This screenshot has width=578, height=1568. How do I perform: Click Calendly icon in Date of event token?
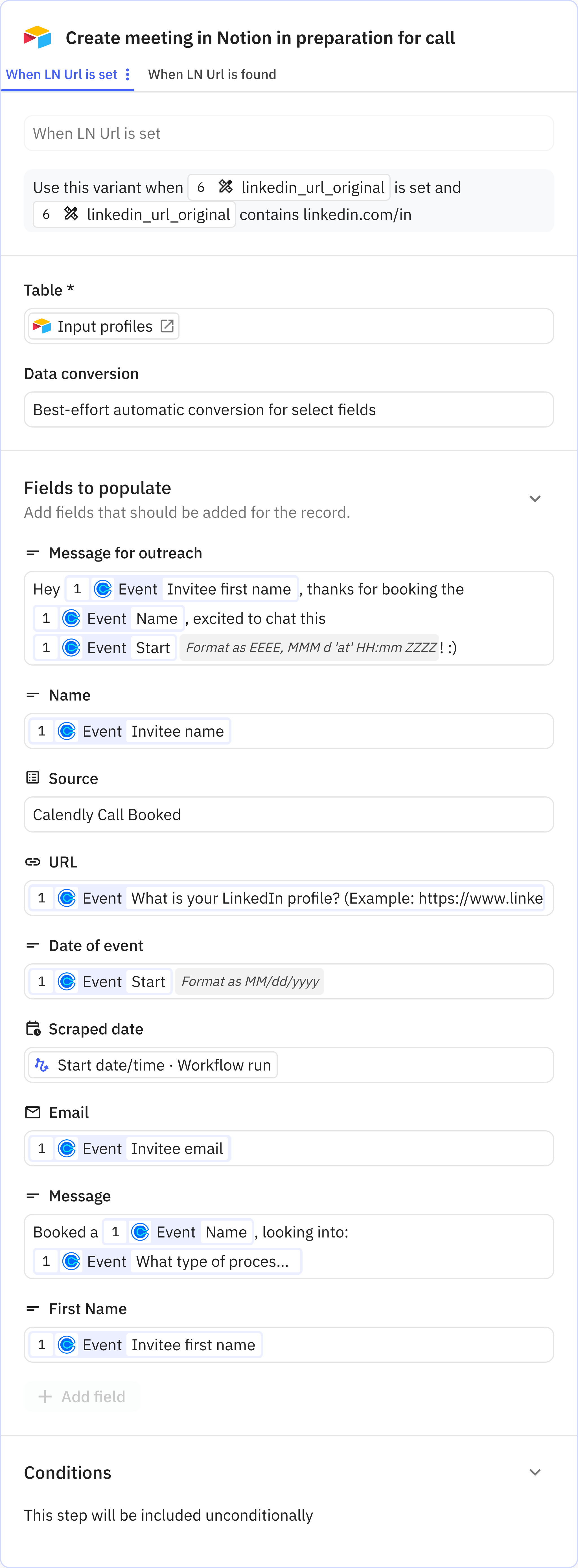(x=67, y=981)
